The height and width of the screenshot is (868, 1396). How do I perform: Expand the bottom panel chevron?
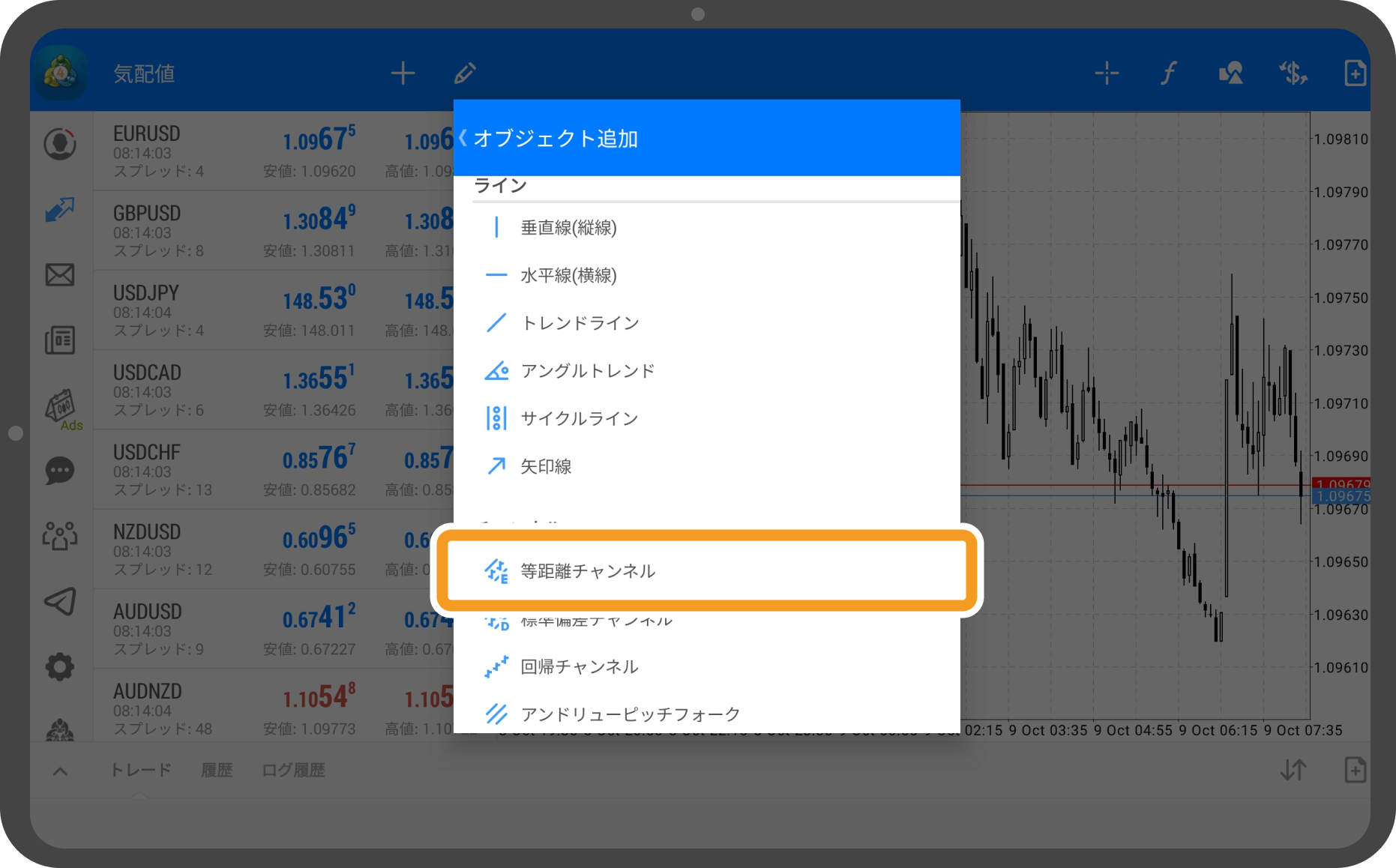60,771
